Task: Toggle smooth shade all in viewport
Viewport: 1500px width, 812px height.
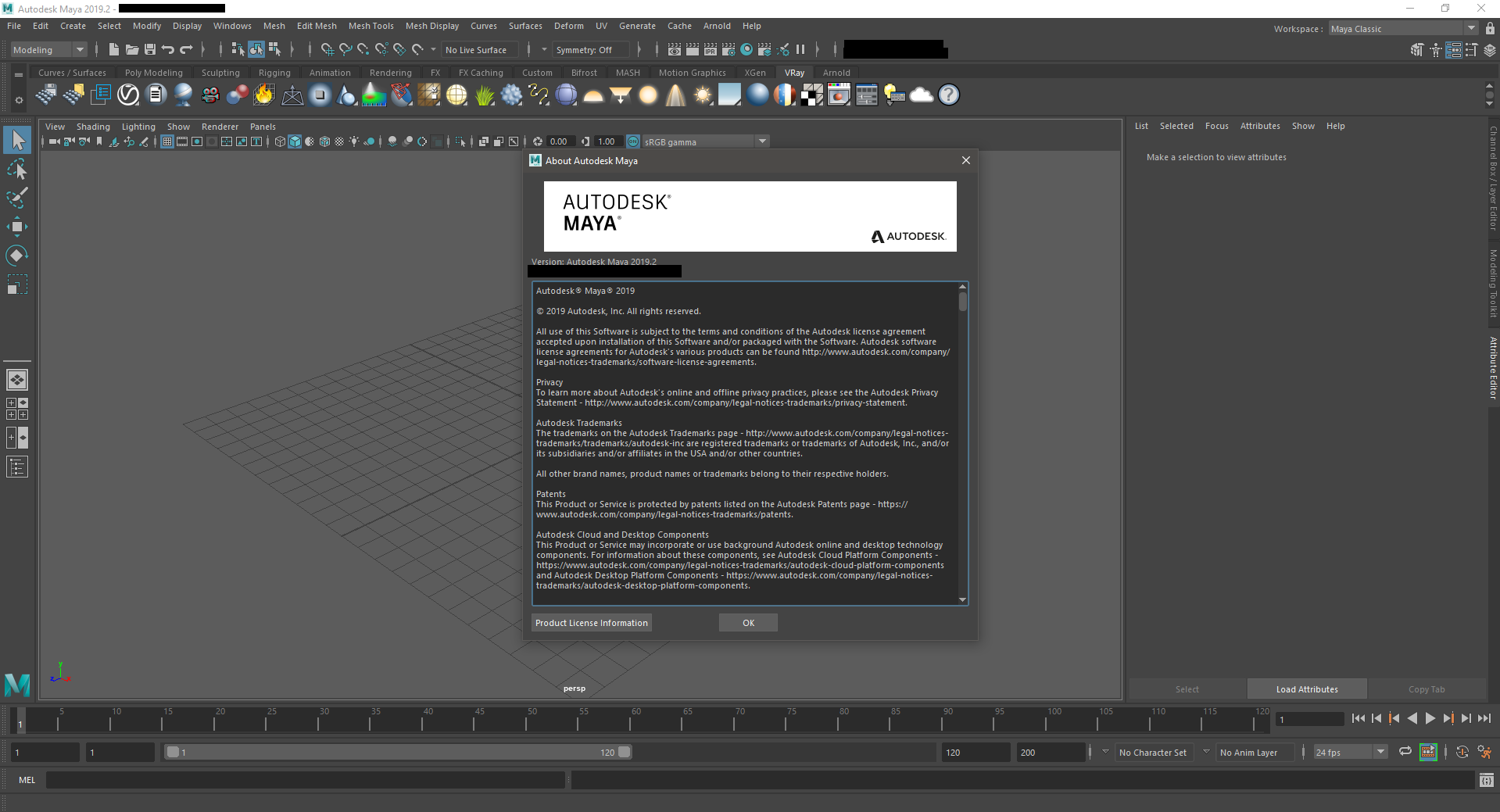Action: [x=295, y=141]
